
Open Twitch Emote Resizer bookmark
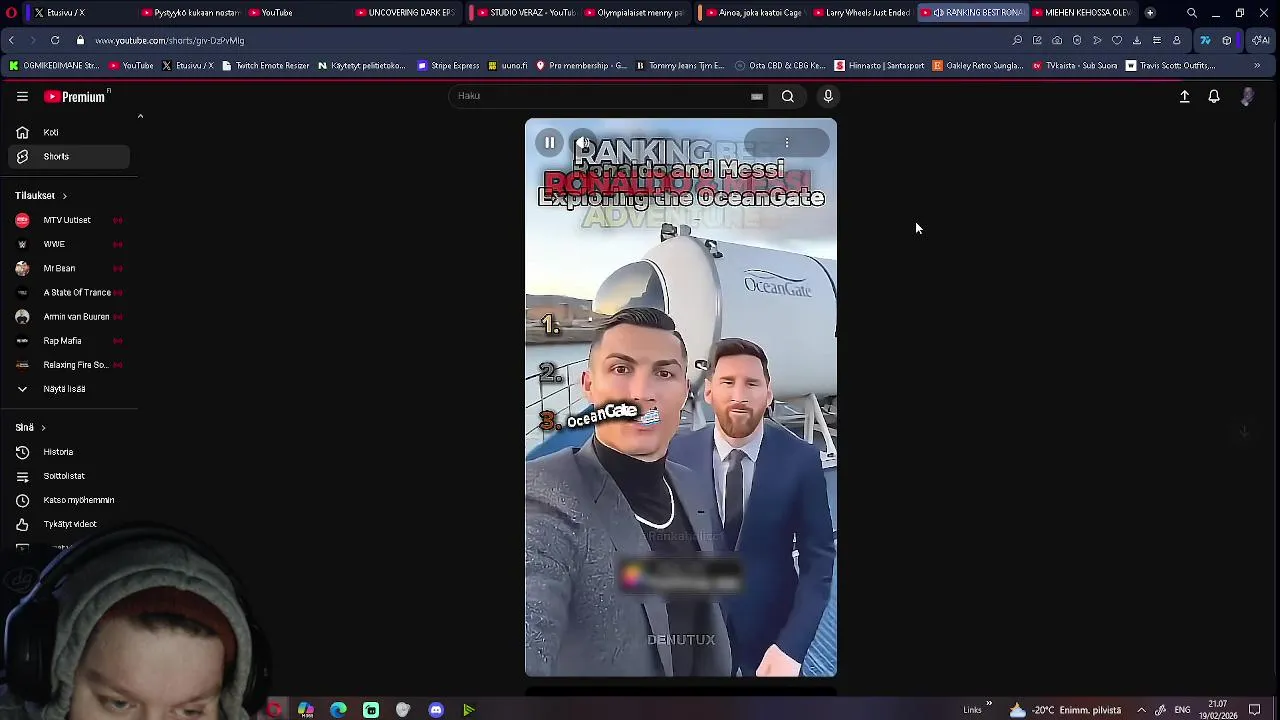coord(265,66)
